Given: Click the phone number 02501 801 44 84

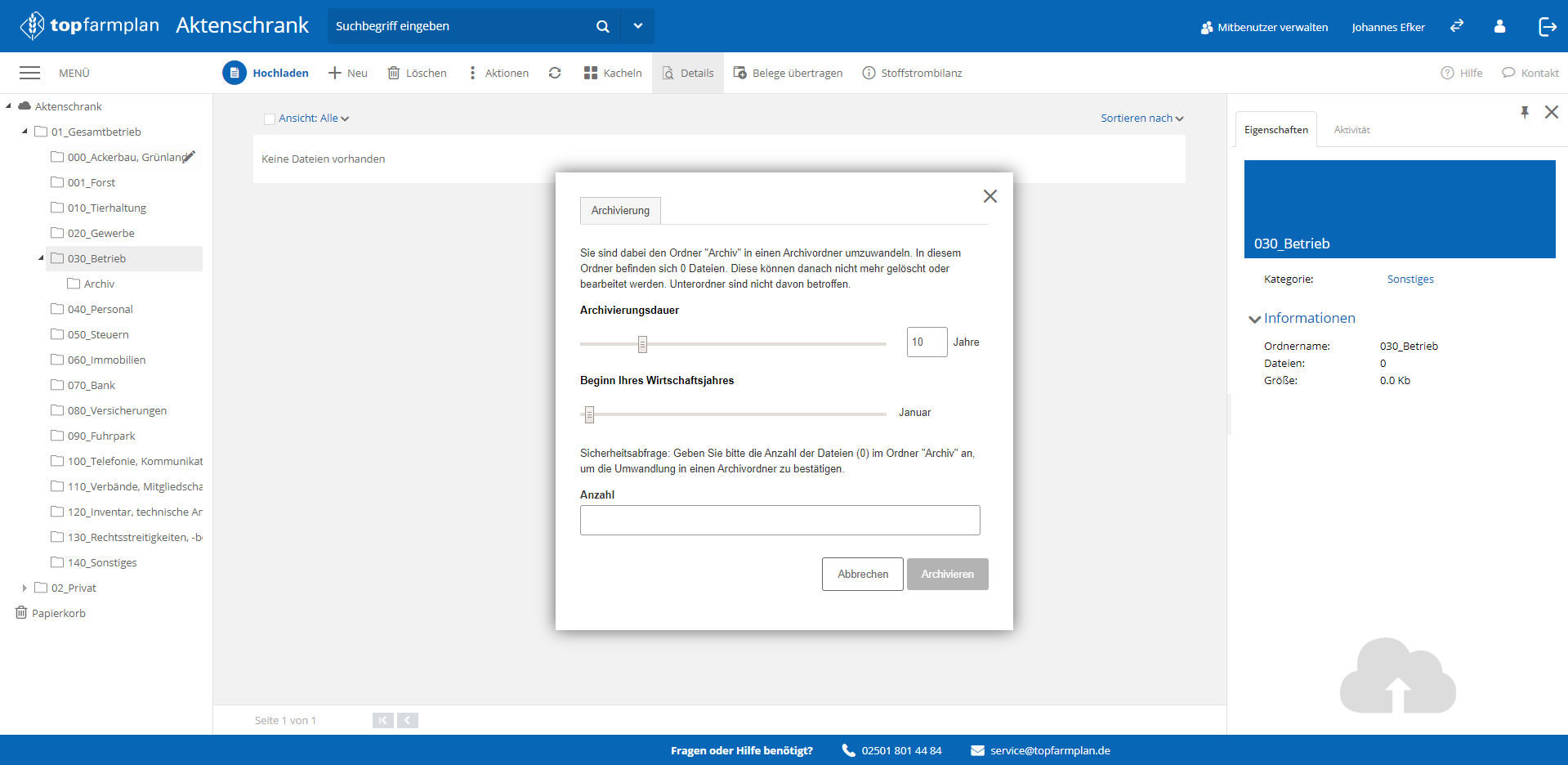Looking at the screenshot, I should [901, 750].
